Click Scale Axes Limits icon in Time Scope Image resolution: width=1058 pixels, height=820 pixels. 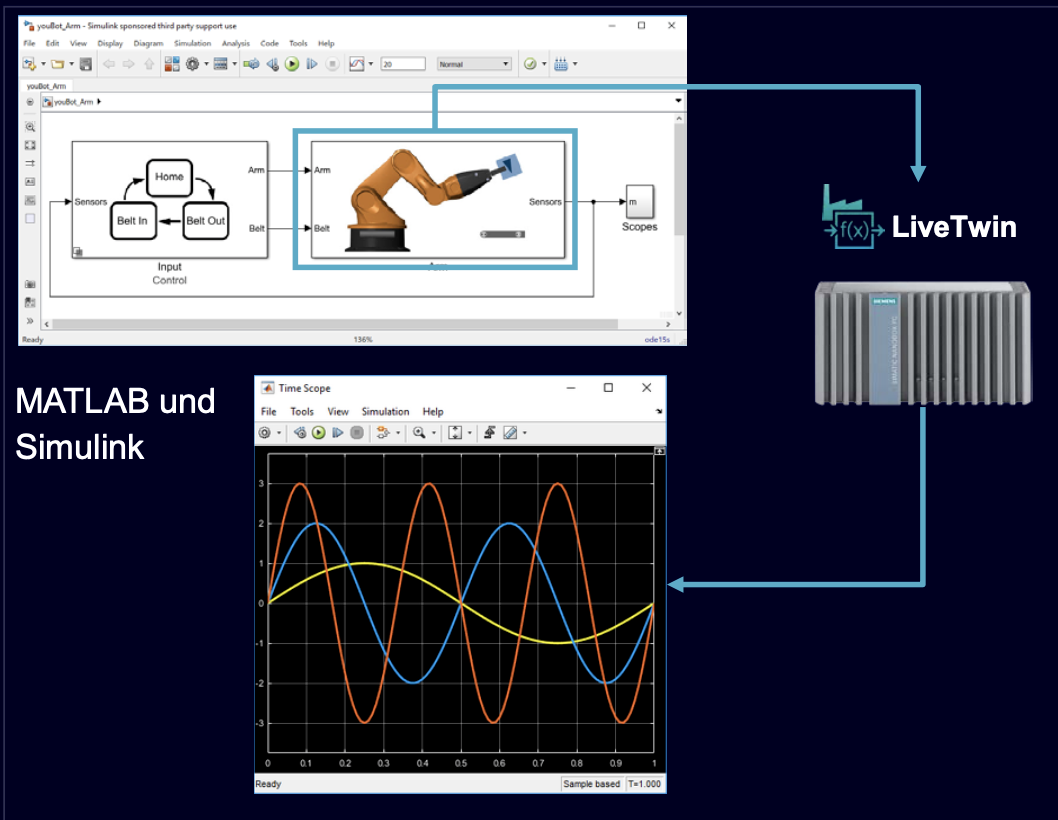(455, 433)
